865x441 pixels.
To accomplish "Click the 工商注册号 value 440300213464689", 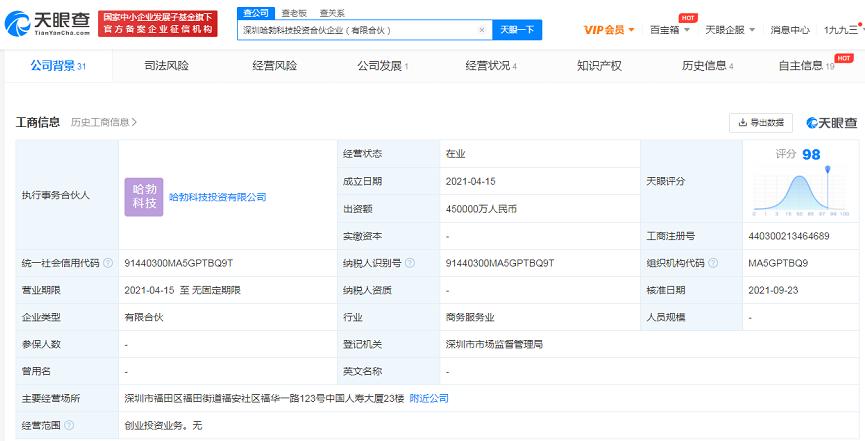I will 789,236.
